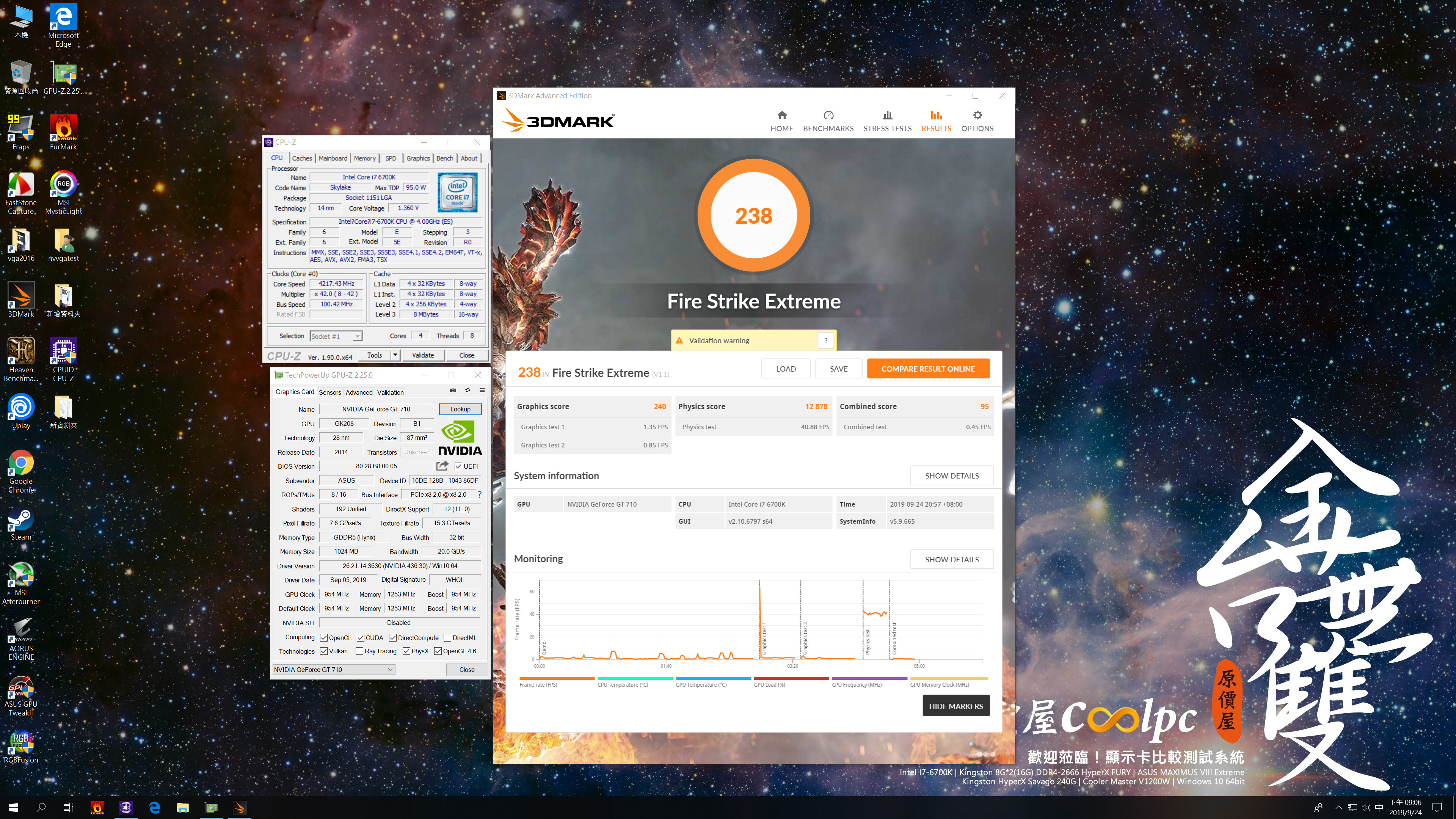The width and height of the screenshot is (1456, 819).
Task: Toggle the CUDA checkbox
Action: 361,637
